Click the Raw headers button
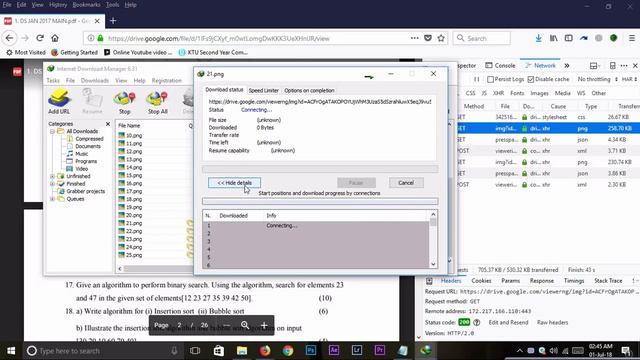Screen dimensions: 640x360 point(552,322)
